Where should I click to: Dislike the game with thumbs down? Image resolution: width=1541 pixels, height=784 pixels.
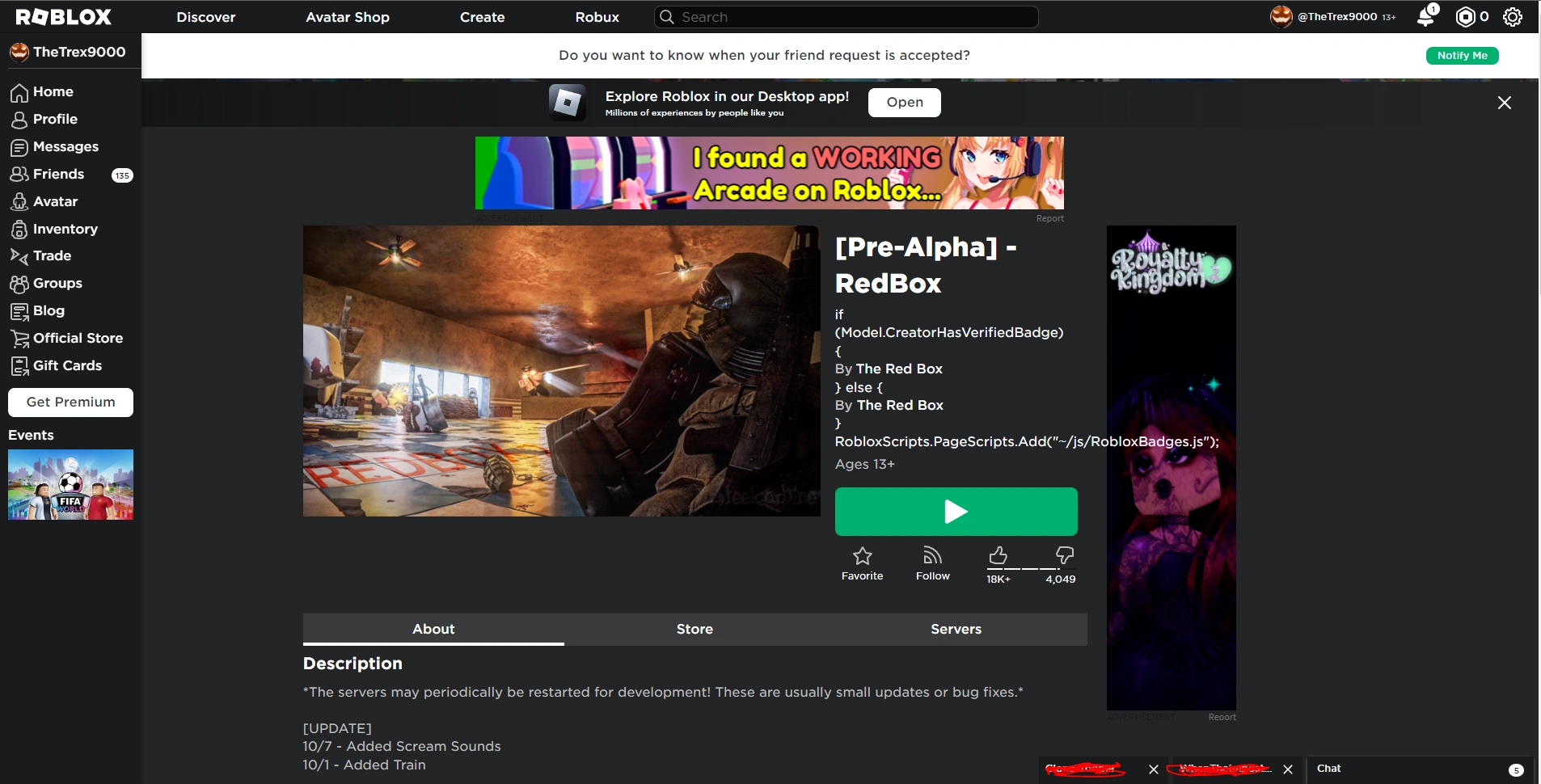pyautogui.click(x=1065, y=554)
